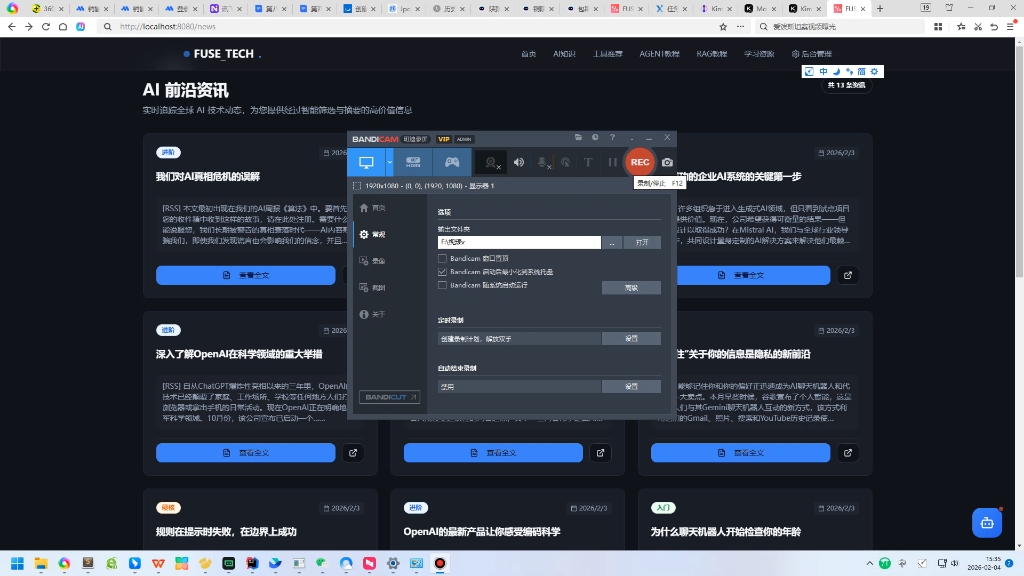Open Video tab in Bandicam sidebar
1024x576 pixels.
[373, 261]
